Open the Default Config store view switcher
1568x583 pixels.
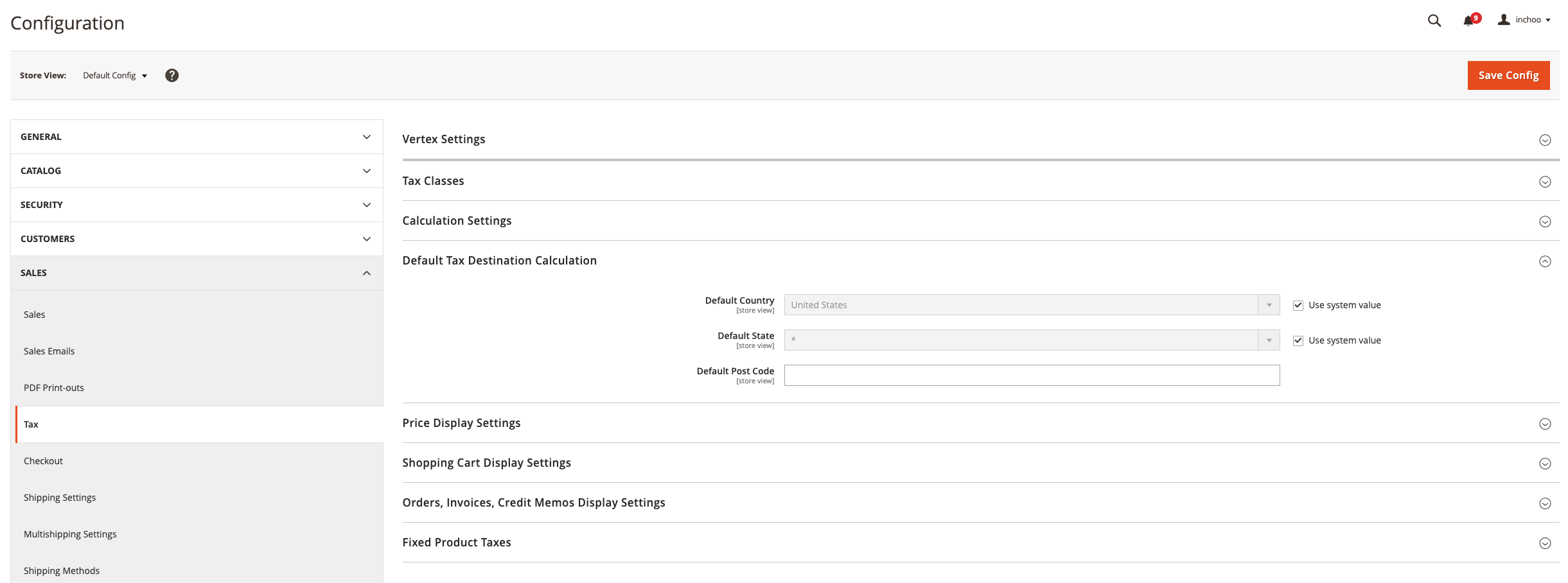point(115,75)
